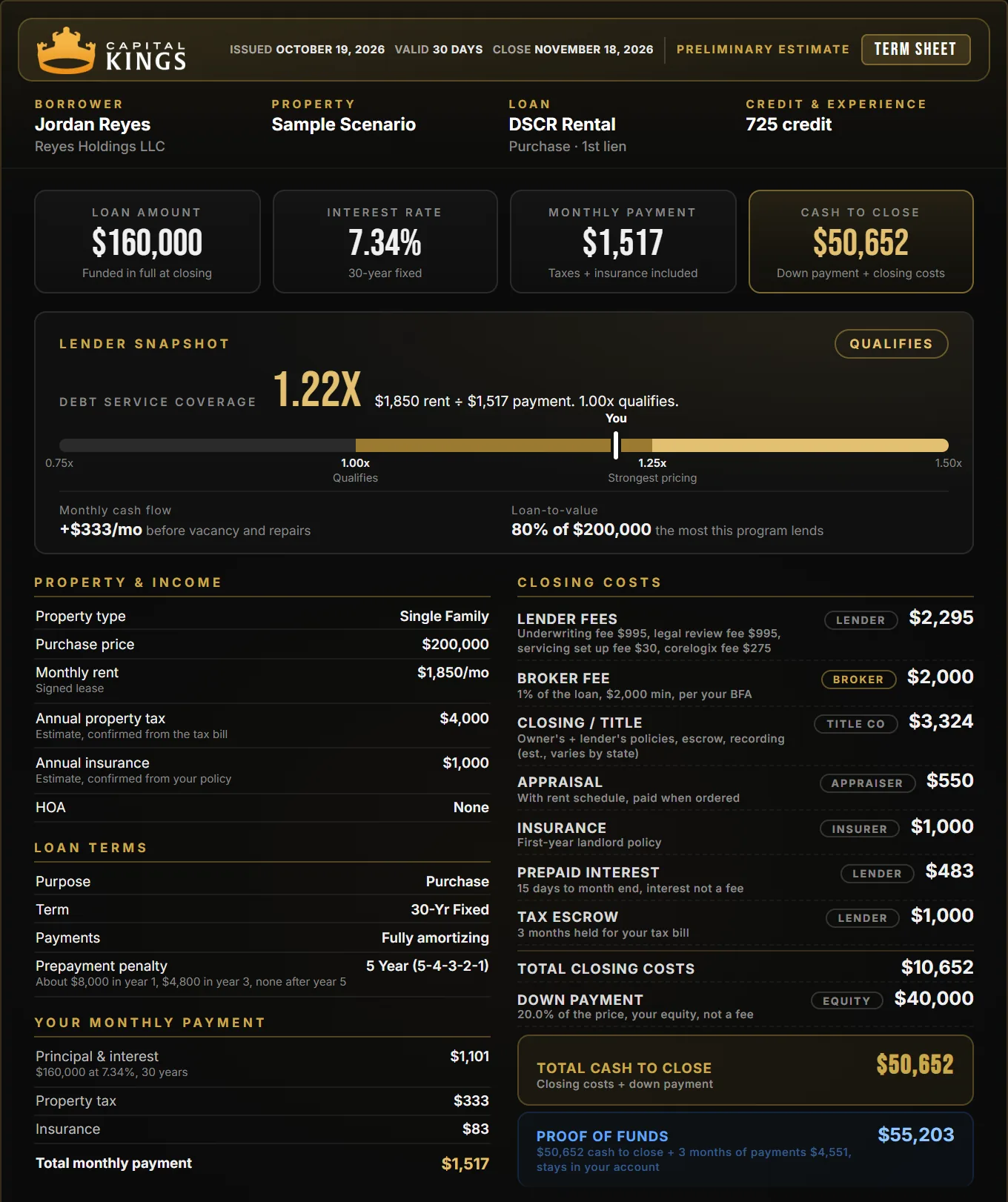Click the Total Cash to Close box

click(745, 1070)
